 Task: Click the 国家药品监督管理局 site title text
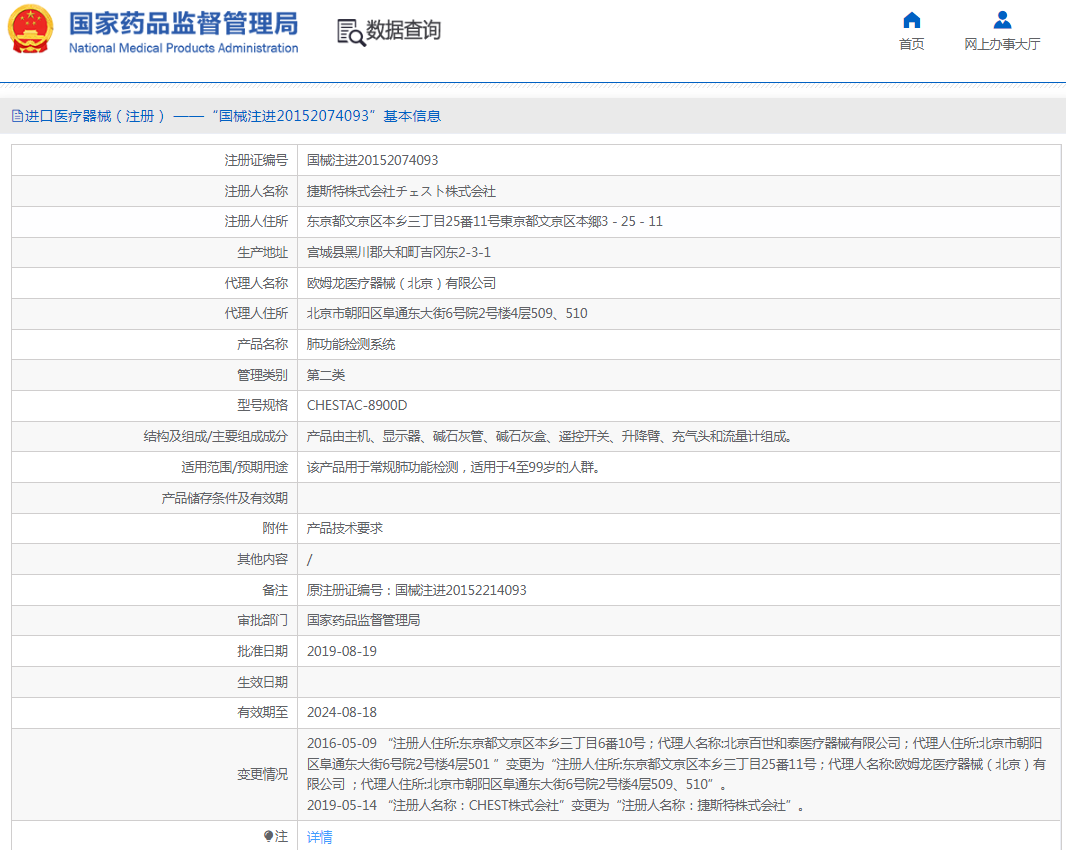click(183, 23)
